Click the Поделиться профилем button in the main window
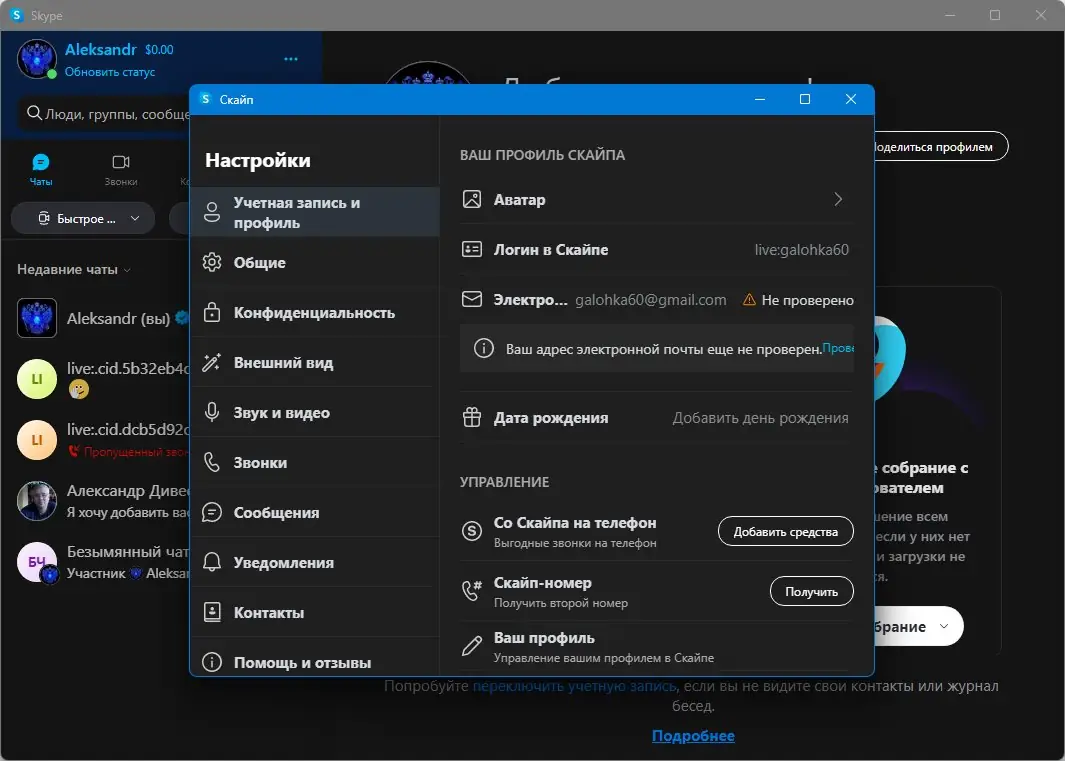The height and width of the screenshot is (761, 1065). tap(941, 147)
